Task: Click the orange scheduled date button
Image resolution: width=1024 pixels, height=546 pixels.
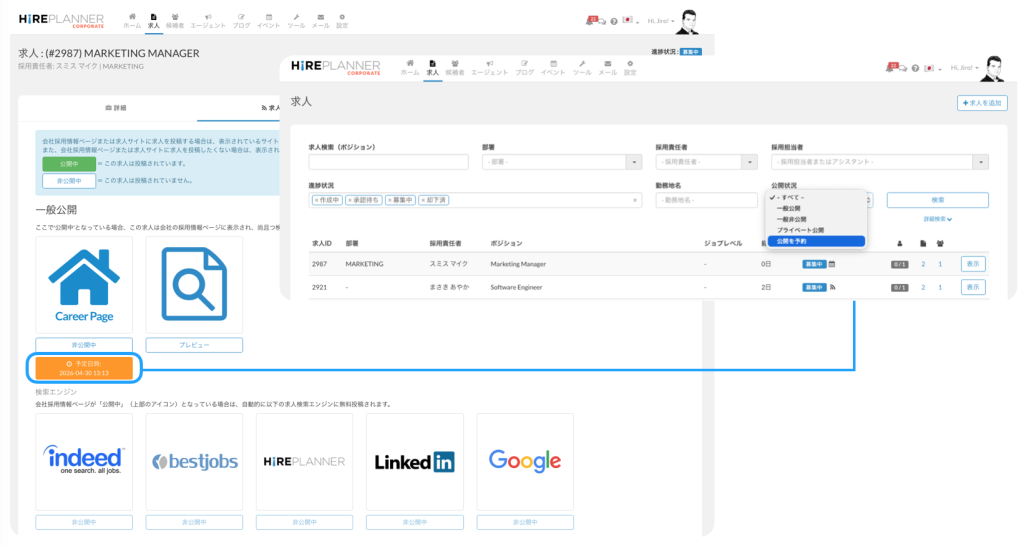Action: [84, 368]
